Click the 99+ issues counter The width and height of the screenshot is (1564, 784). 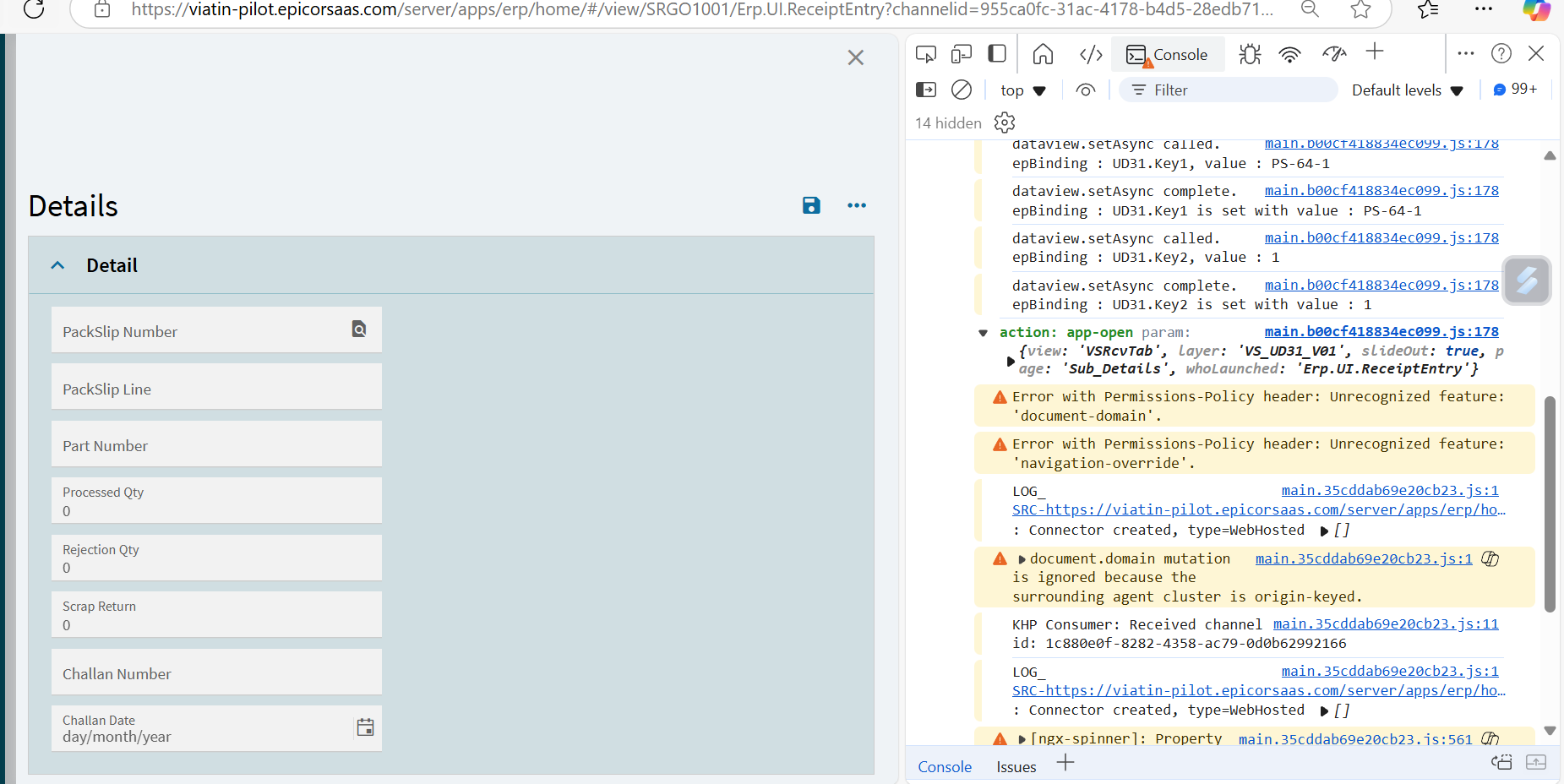(x=1515, y=89)
